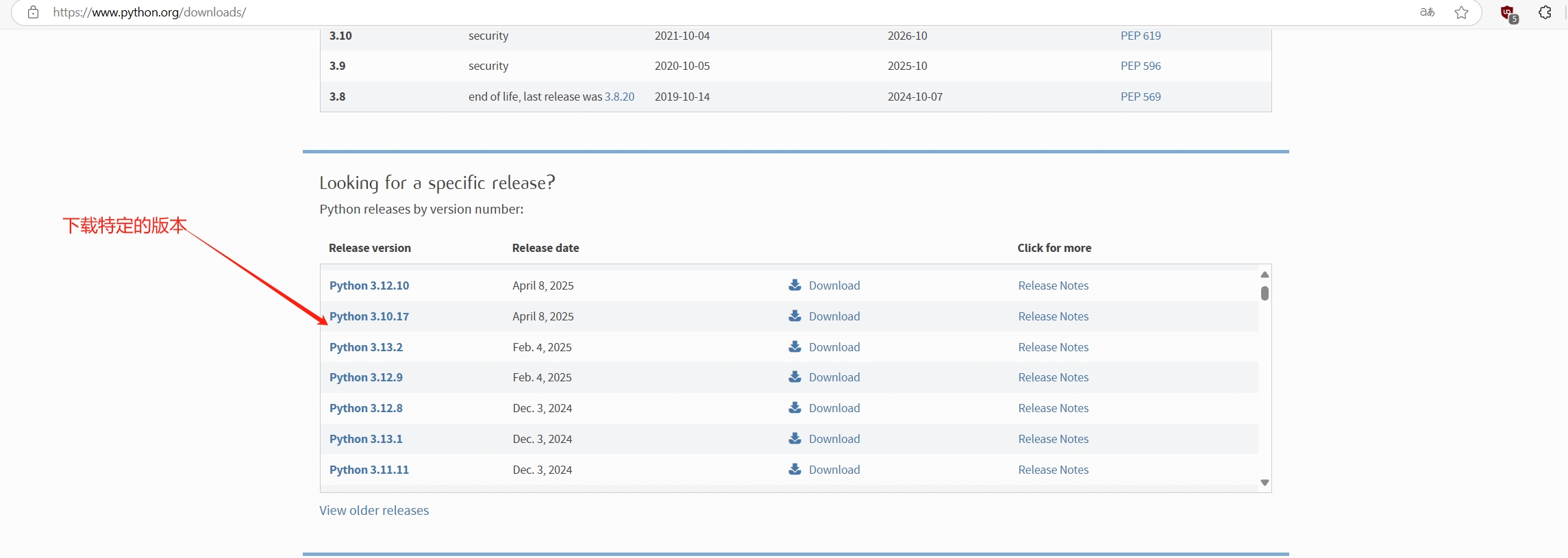Open the PEP 596 link

(x=1141, y=66)
